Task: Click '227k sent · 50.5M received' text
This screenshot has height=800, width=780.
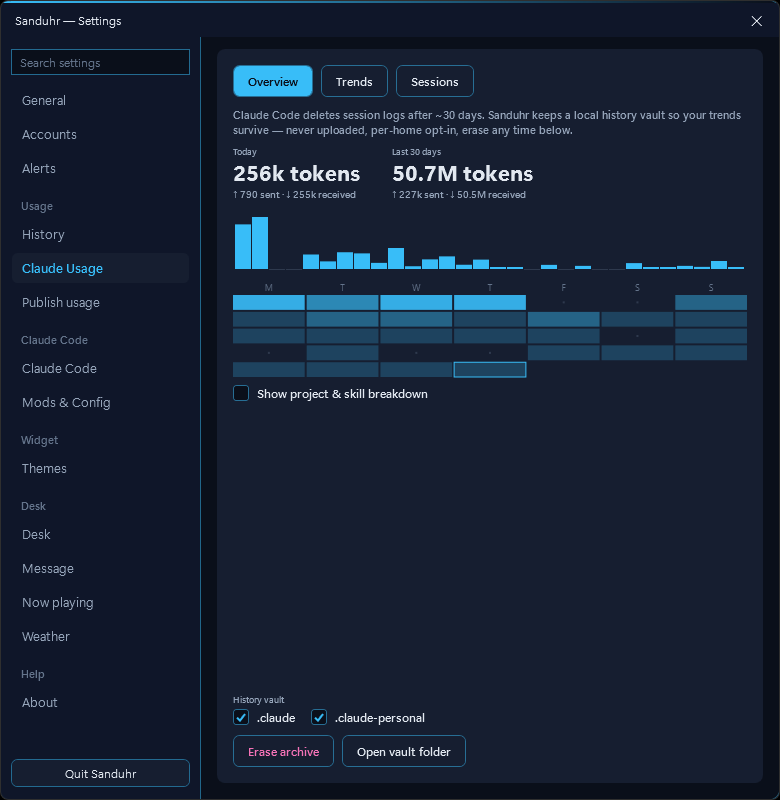Action: point(459,195)
